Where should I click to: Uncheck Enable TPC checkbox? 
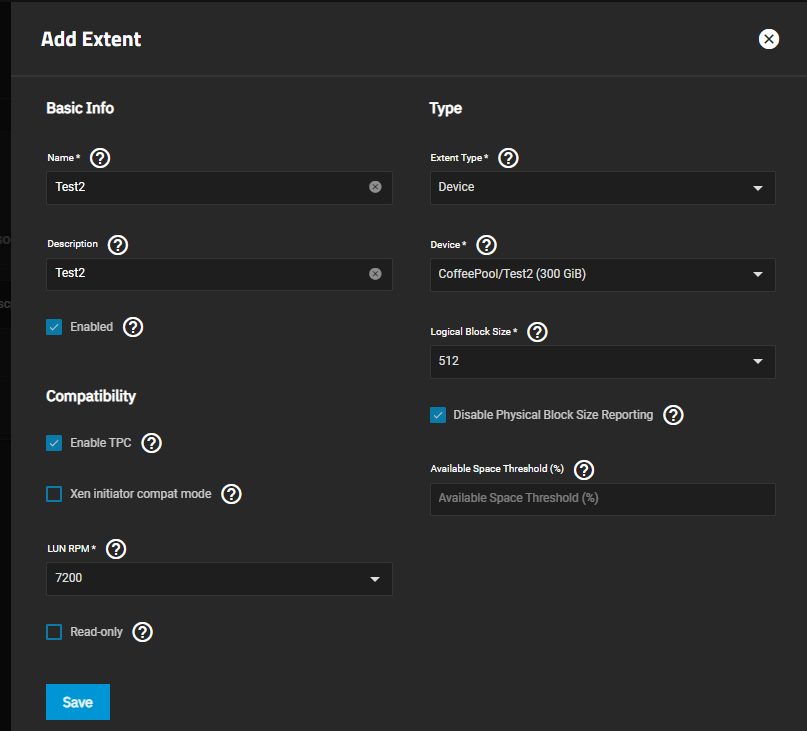point(54,443)
